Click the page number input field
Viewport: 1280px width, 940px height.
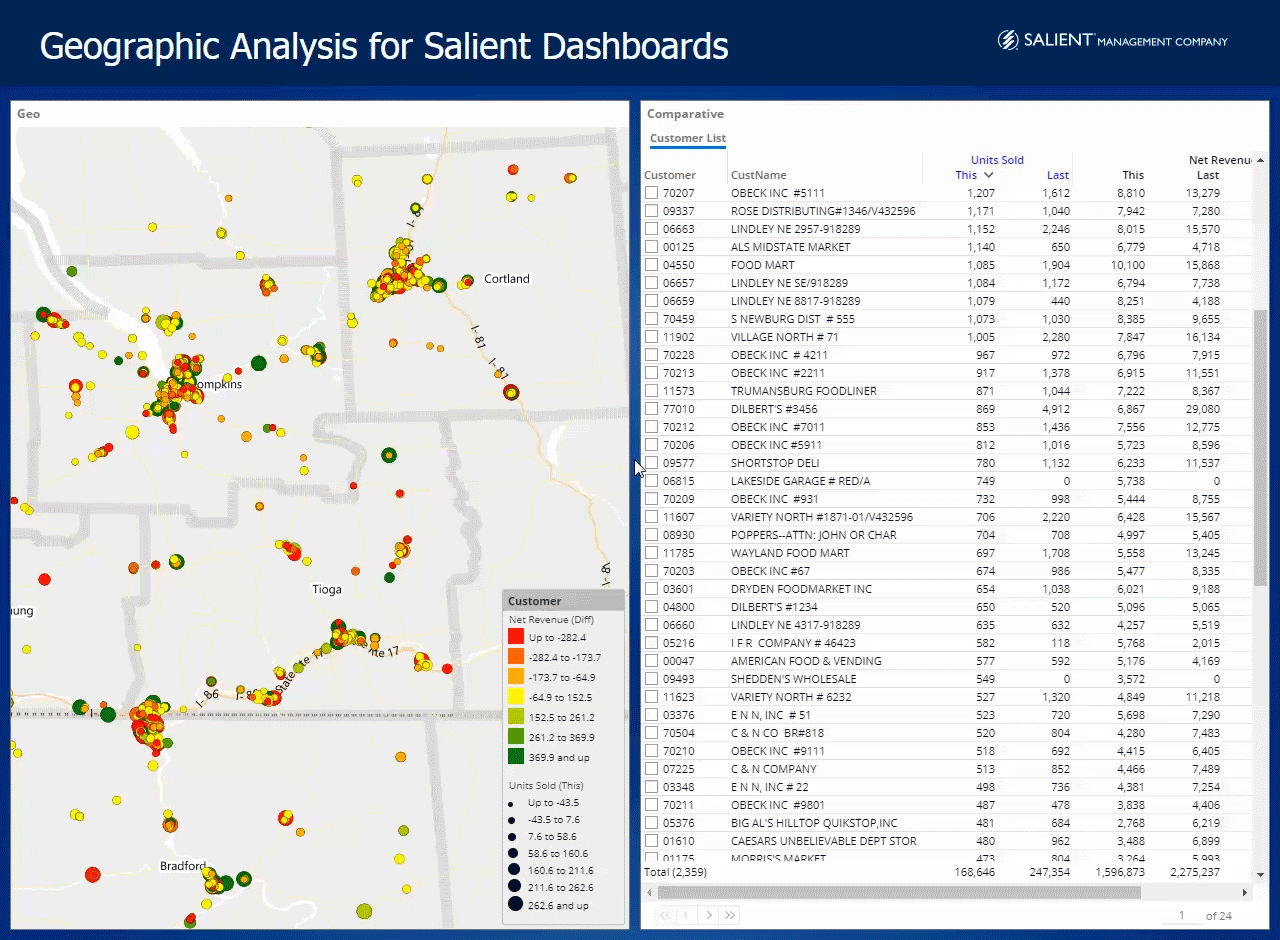pos(1183,915)
